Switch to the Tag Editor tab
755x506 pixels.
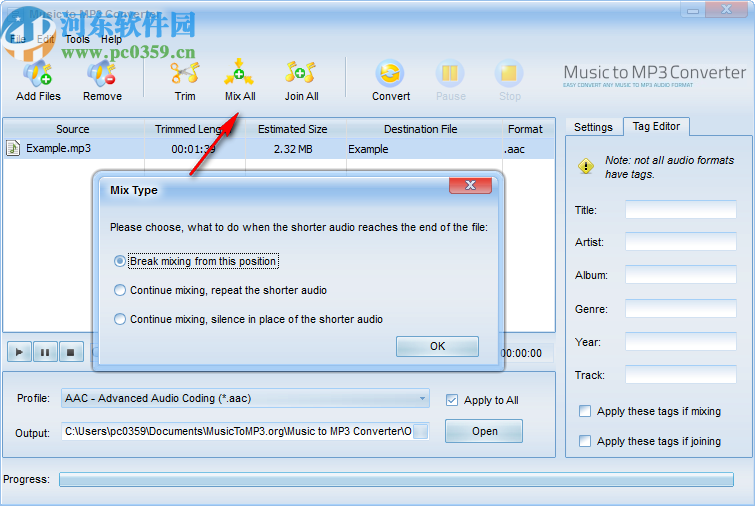(x=656, y=126)
